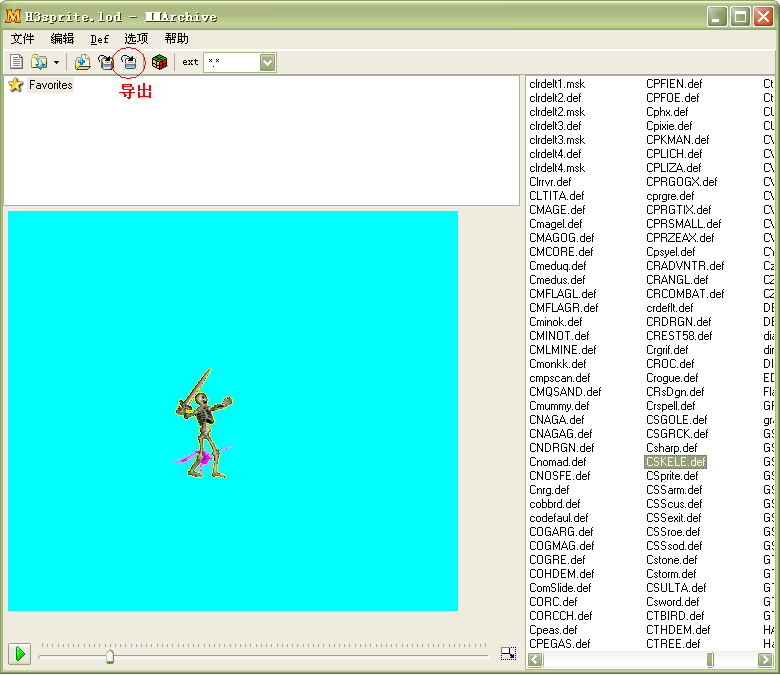Select CPLICH.def in the file list
Screen dimensions: 780x675
(x=674, y=154)
